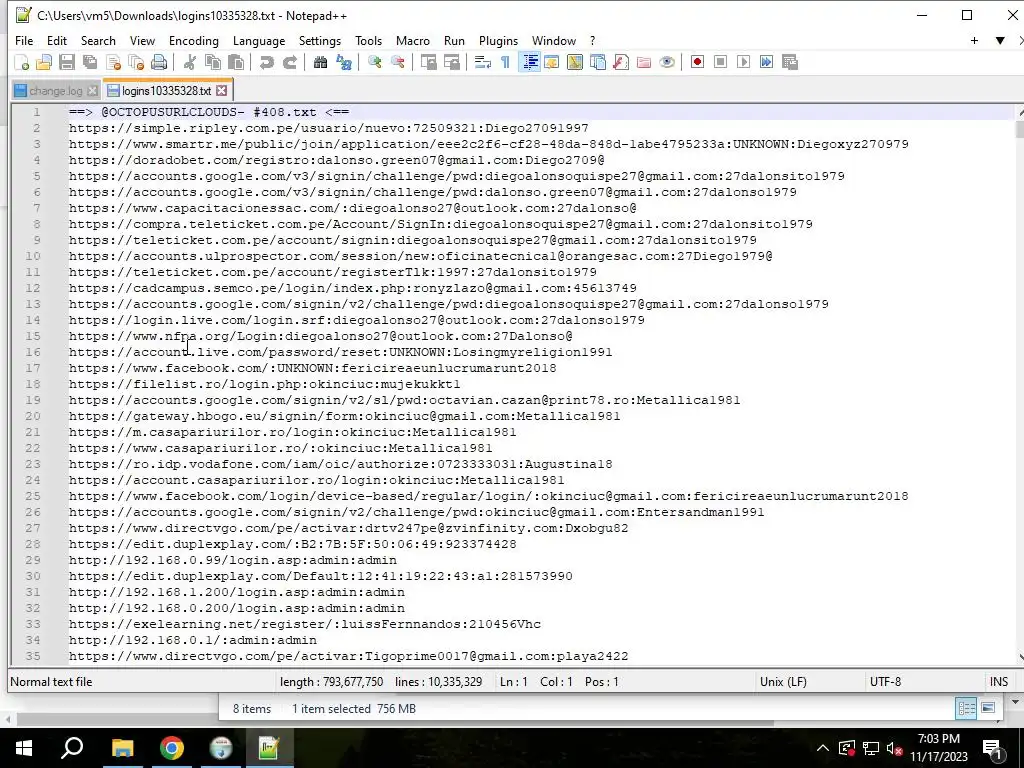This screenshot has height=768, width=1024.
Task: Open the File menu
Action: [x=24, y=40]
